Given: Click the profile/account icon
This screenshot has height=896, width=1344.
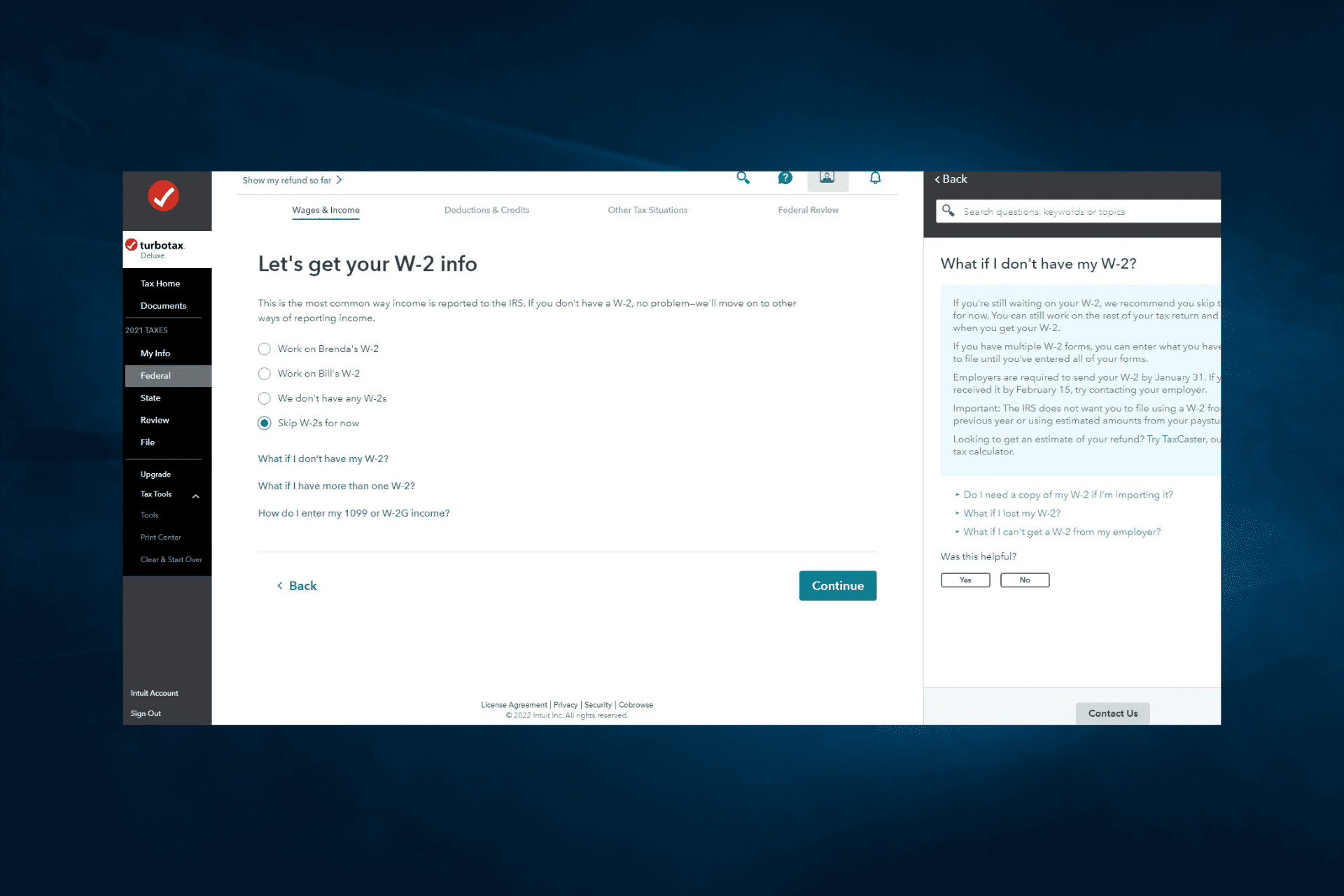Looking at the screenshot, I should tap(826, 180).
